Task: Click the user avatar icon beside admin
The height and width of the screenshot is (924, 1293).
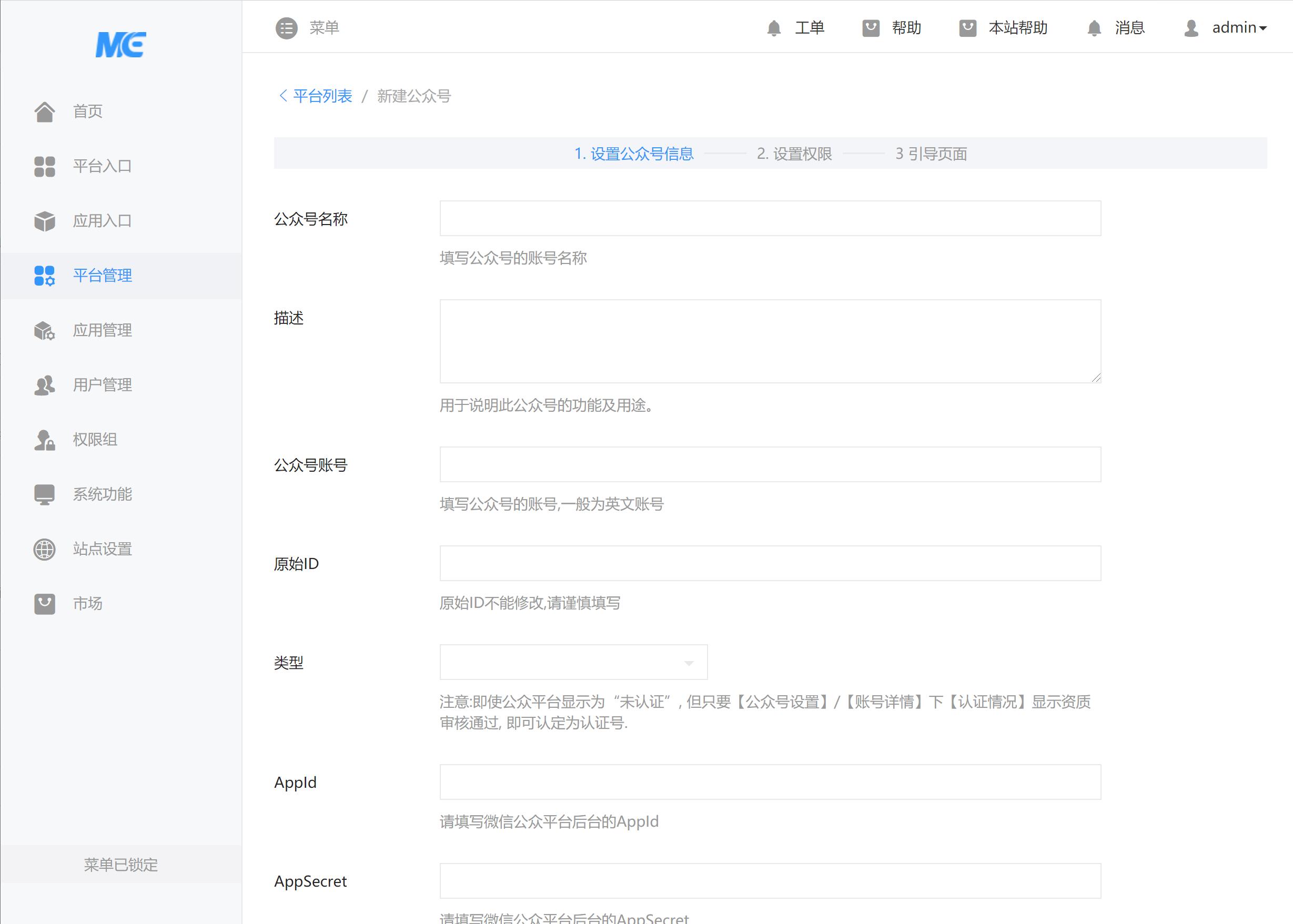Action: [x=1191, y=28]
